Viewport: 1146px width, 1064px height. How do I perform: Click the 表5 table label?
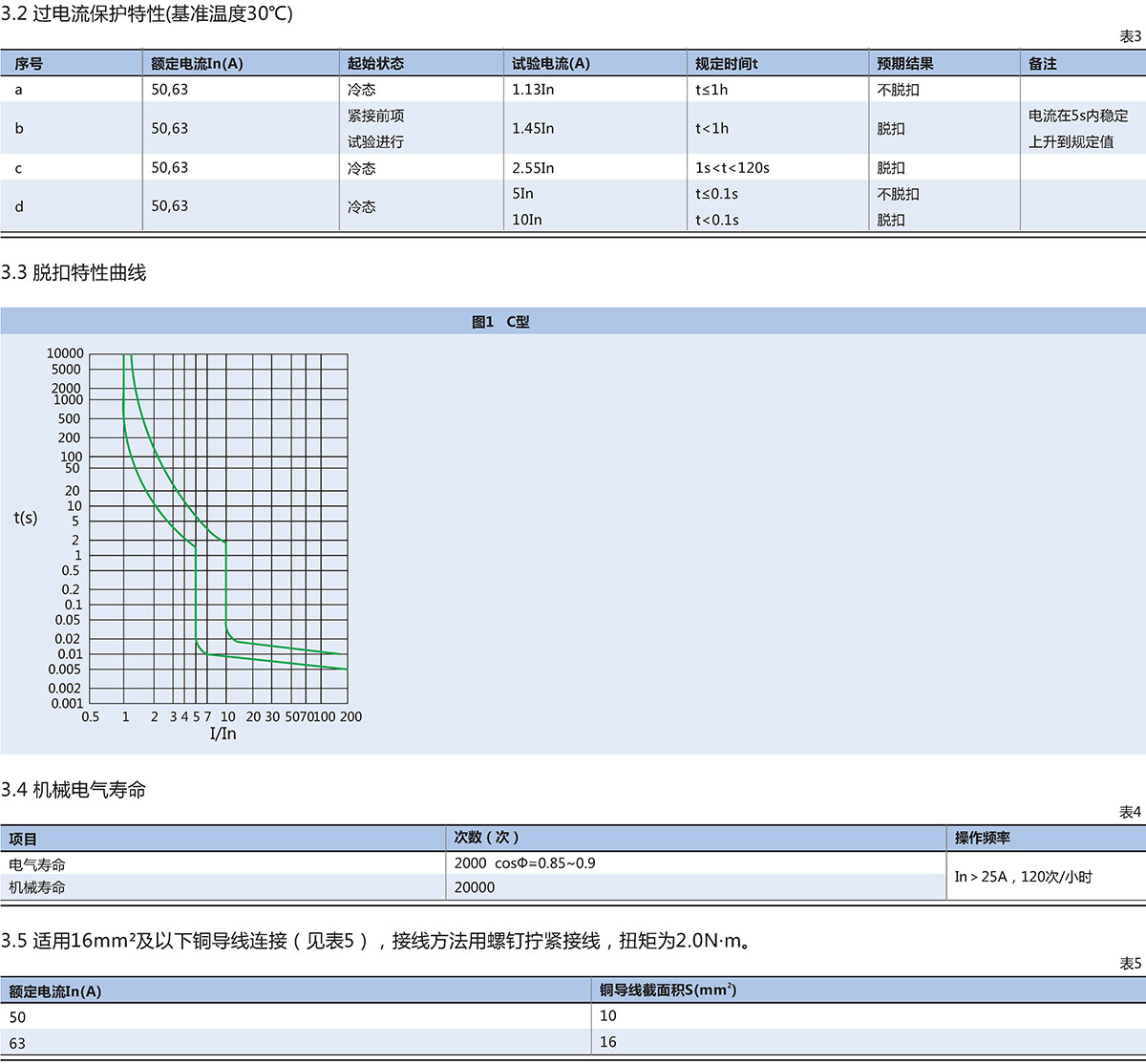click(1130, 964)
